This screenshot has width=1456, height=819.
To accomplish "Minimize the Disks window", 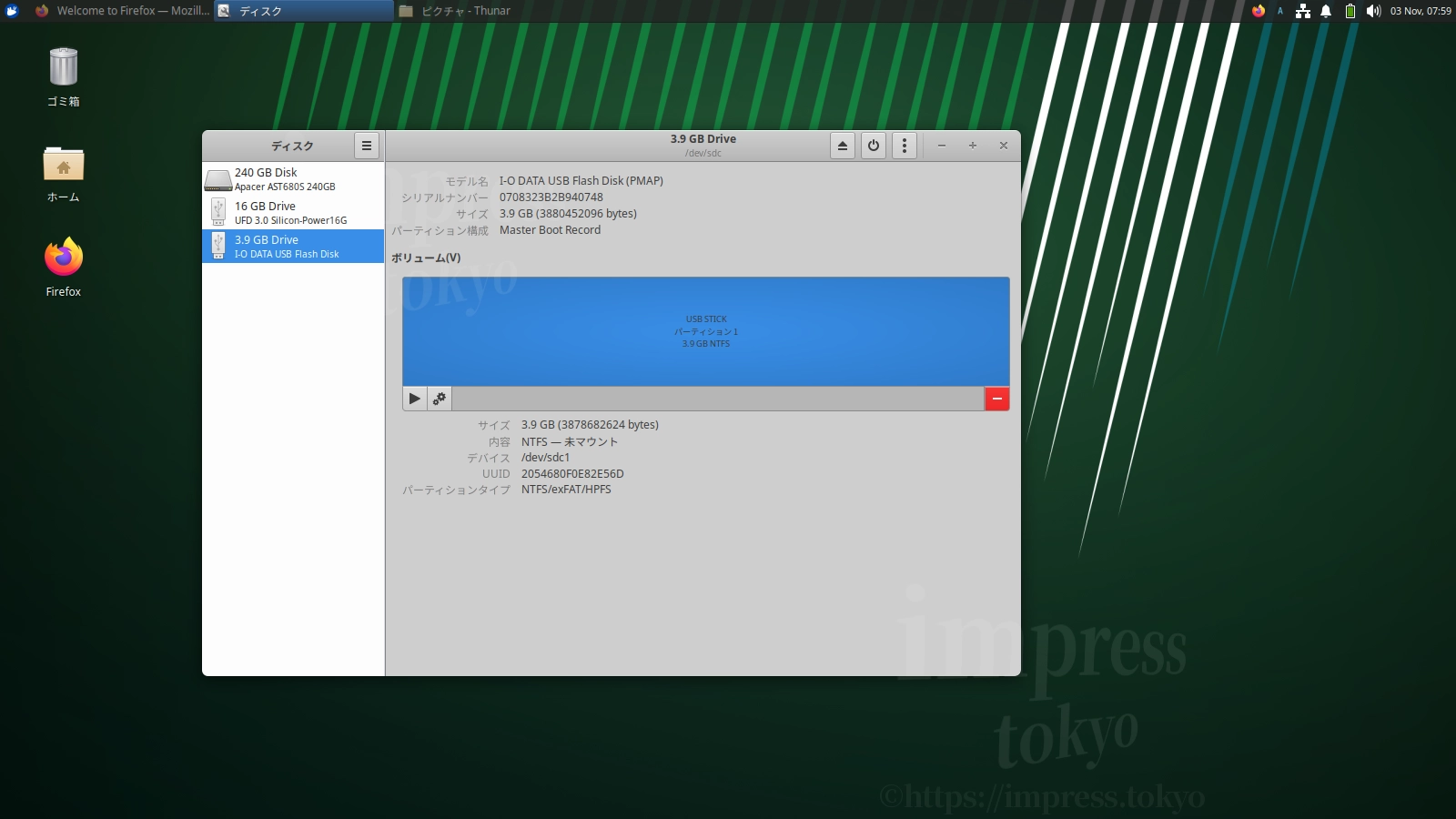I will (942, 146).
